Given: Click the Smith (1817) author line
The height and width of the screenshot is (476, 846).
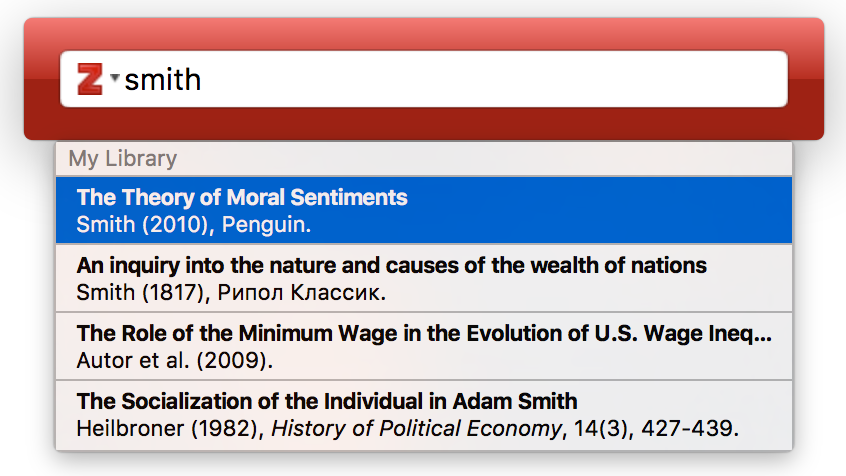Looking at the screenshot, I should 142,293.
